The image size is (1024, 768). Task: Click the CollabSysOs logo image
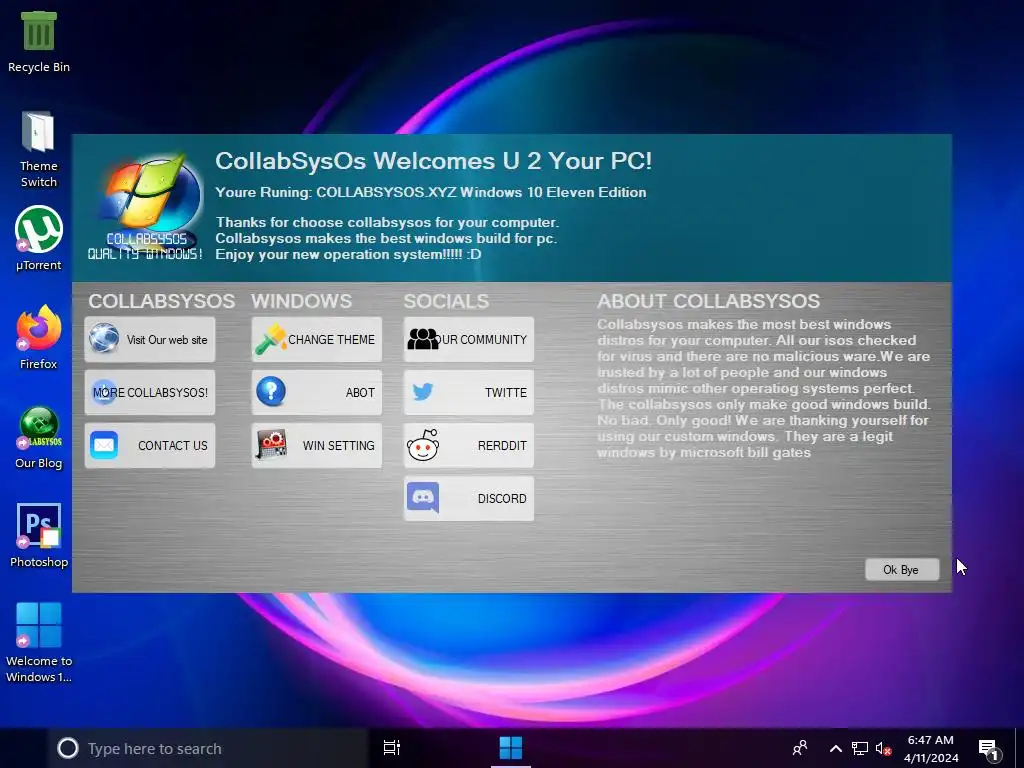(146, 206)
